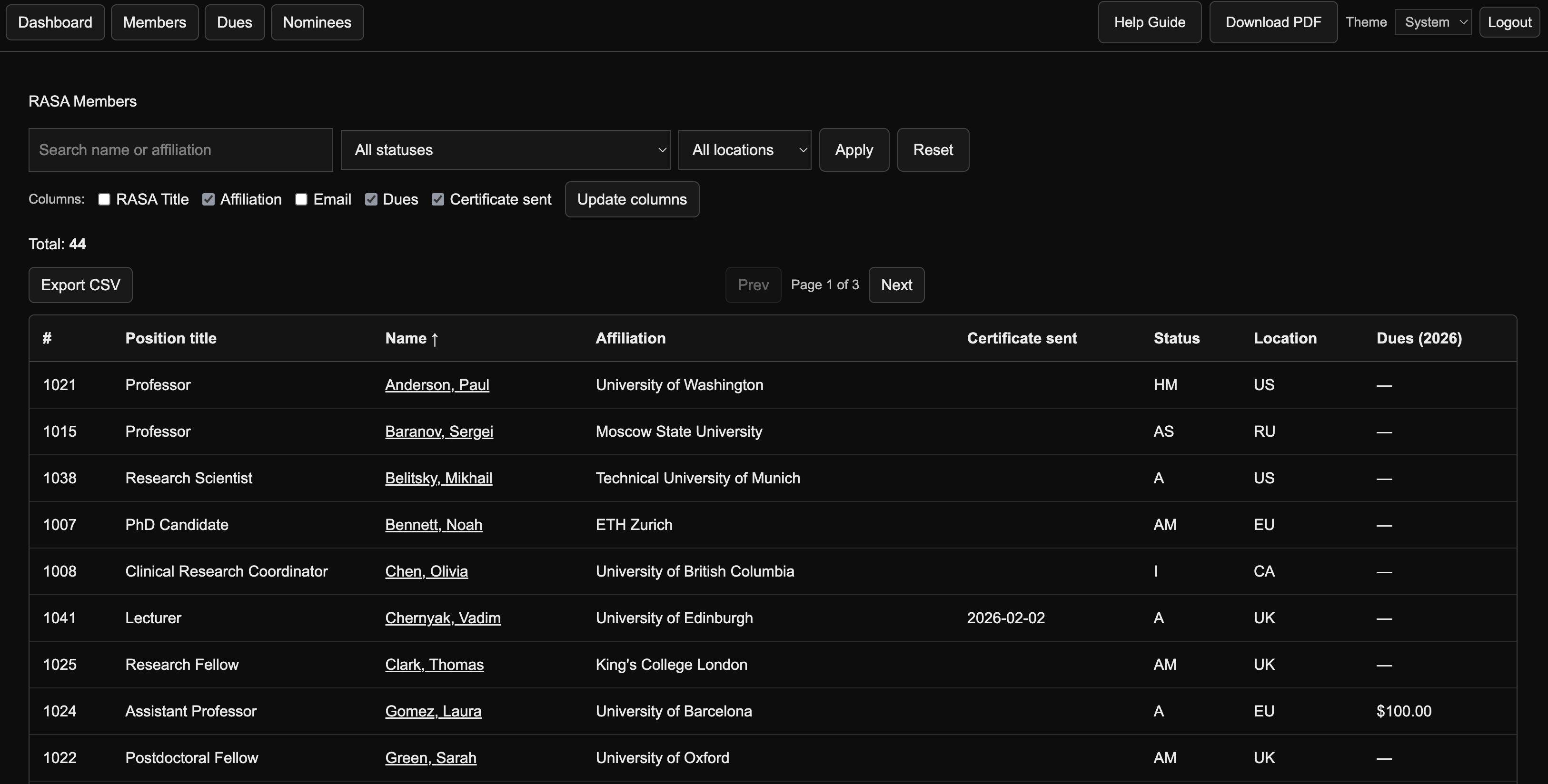Enable the RASA Title column checkbox
This screenshot has height=784, width=1548.
coord(105,199)
